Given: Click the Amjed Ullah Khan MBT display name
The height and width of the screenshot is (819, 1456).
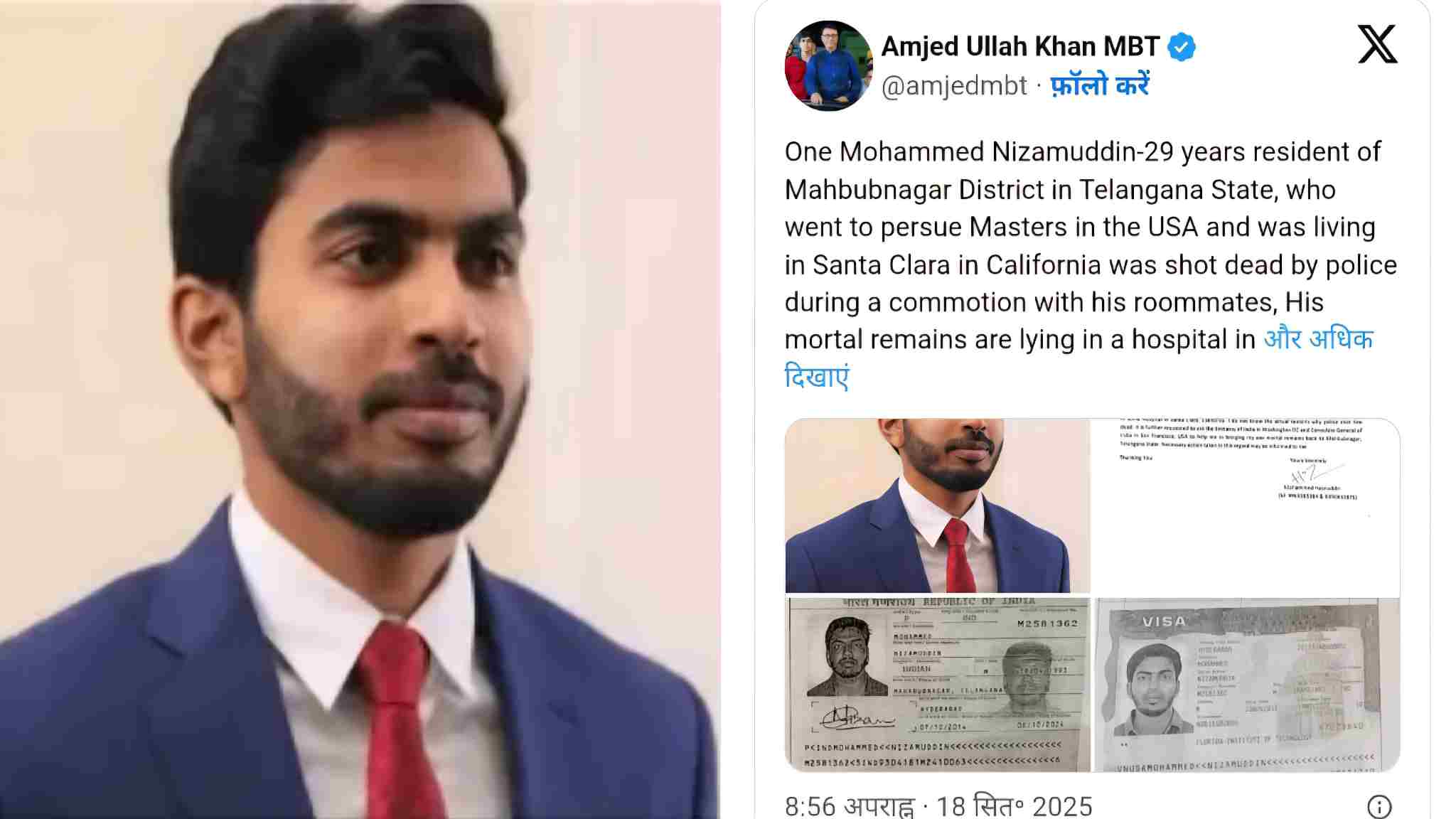Looking at the screenshot, I should point(1020,46).
